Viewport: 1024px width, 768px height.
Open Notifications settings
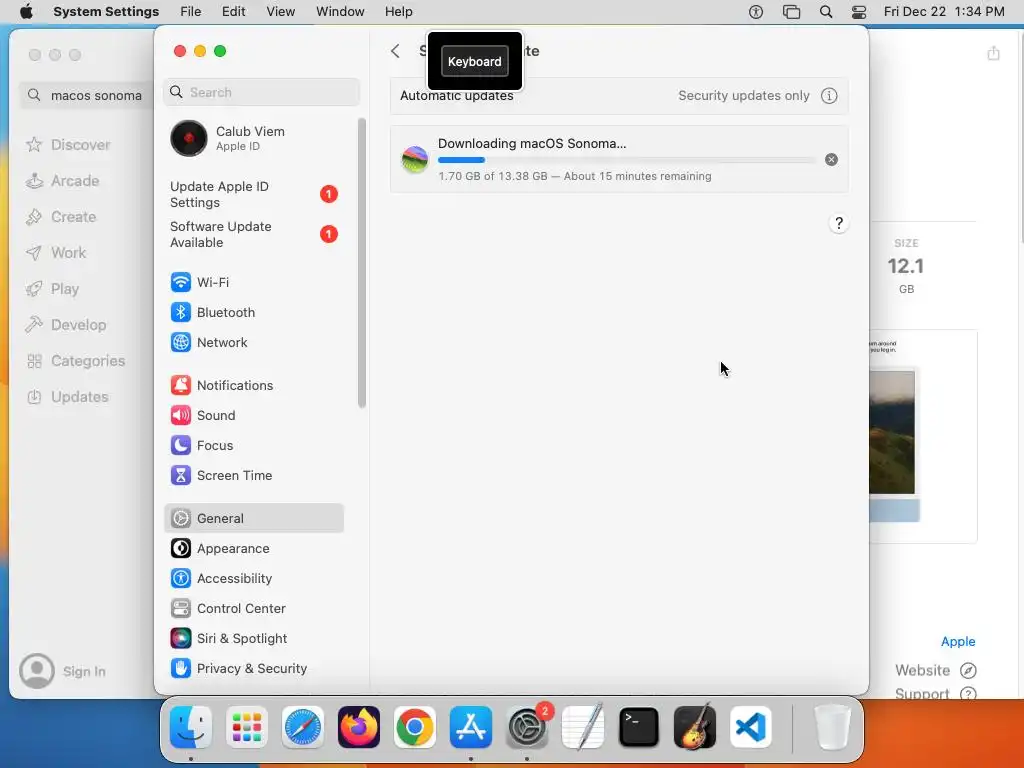pos(253,385)
